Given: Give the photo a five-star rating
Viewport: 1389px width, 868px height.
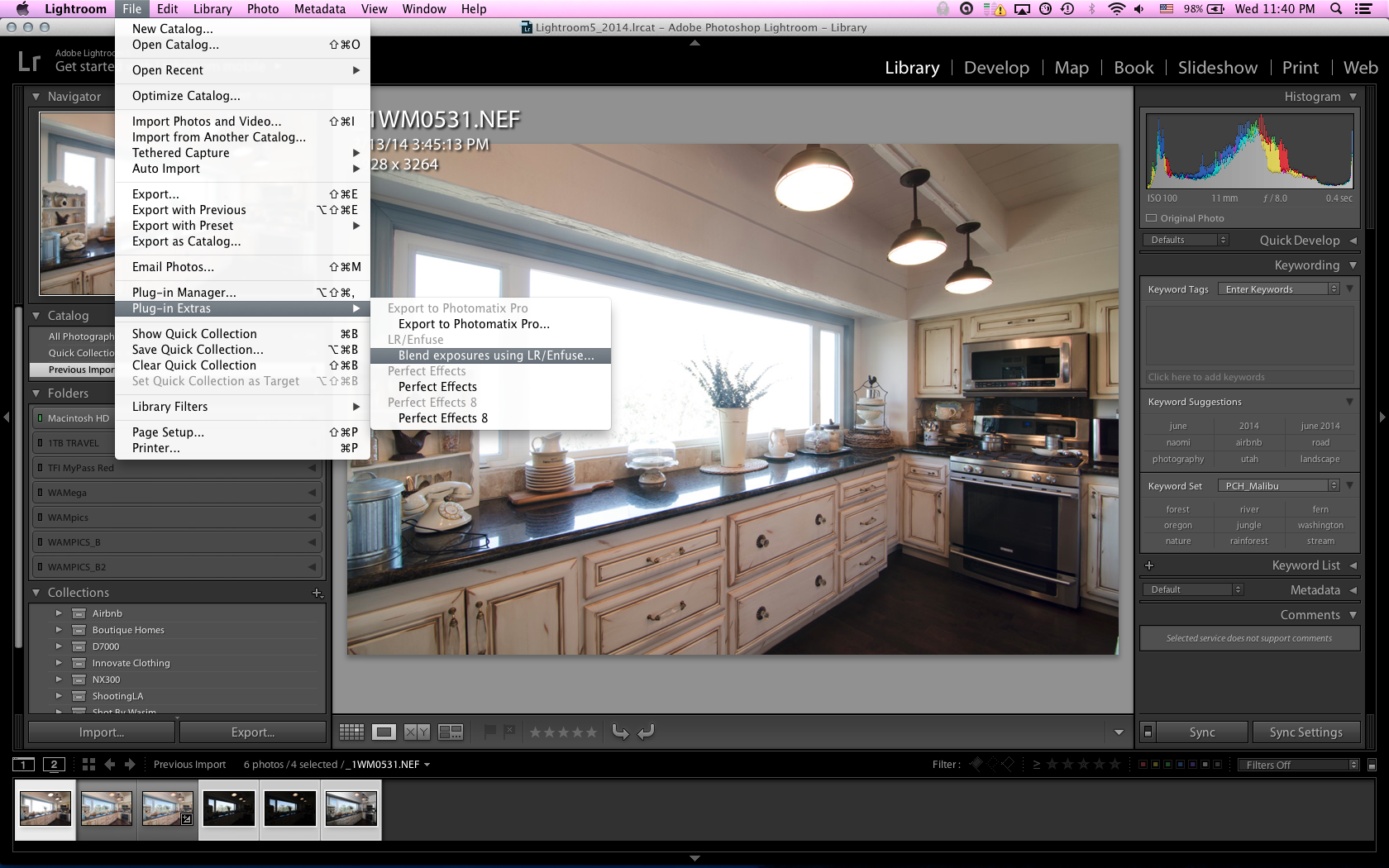Looking at the screenshot, I should (590, 732).
